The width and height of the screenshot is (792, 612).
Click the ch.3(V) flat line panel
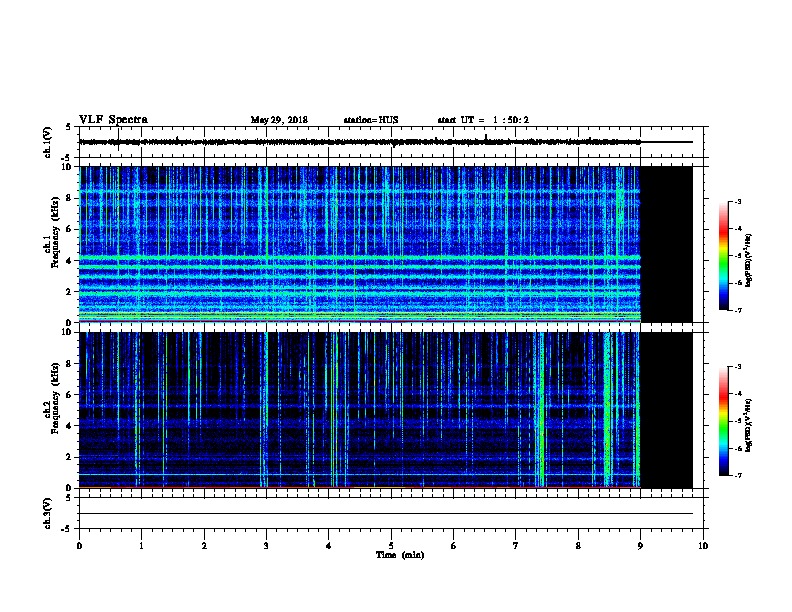(x=391, y=513)
